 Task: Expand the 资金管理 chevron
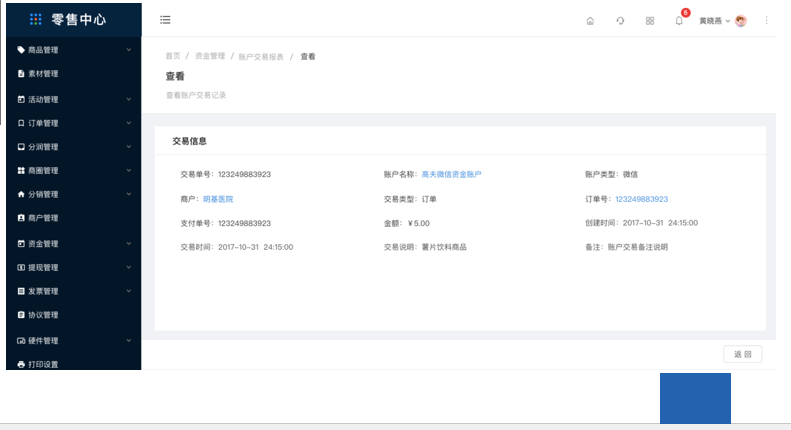pos(129,244)
